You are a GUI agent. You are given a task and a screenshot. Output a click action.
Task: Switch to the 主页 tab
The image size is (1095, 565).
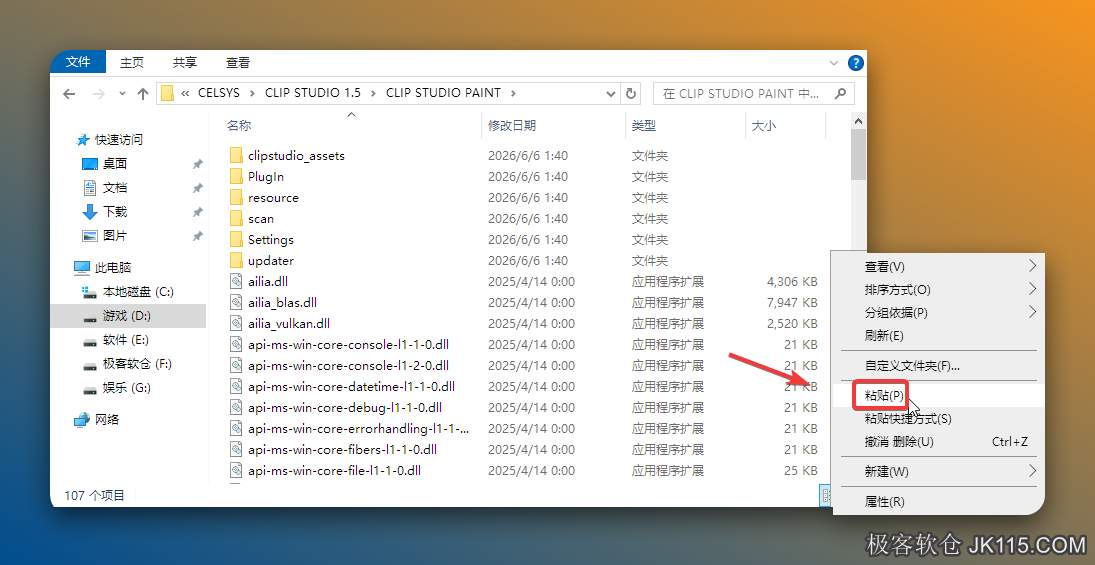131,63
